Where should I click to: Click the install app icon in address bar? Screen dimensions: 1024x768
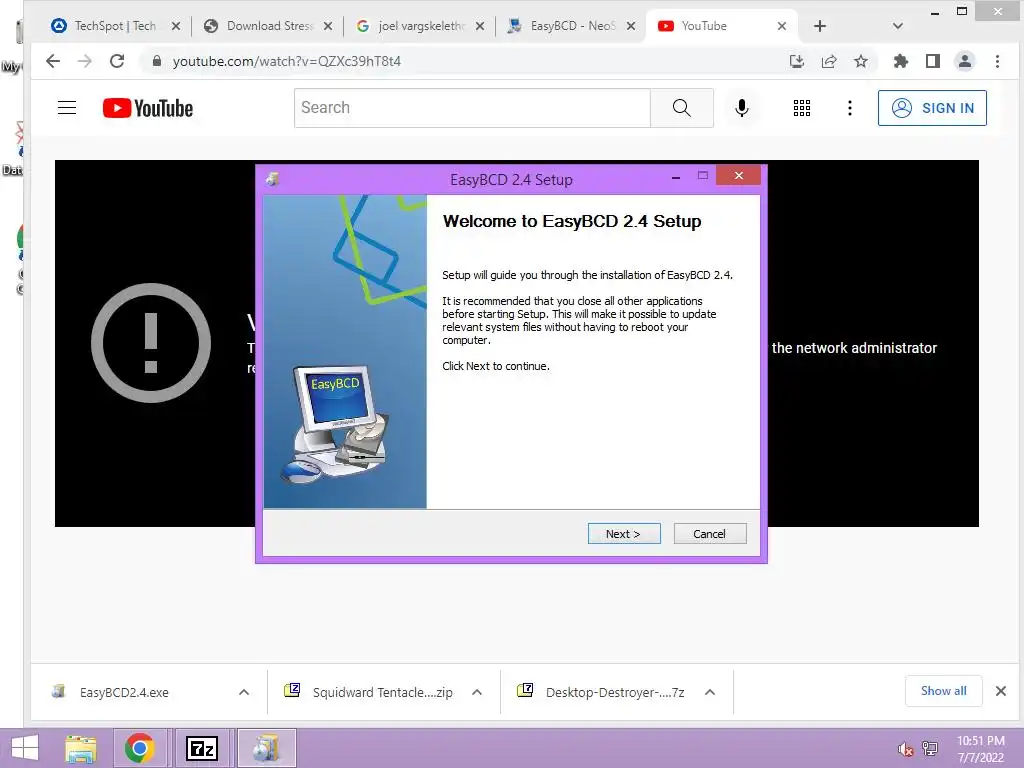pos(797,61)
